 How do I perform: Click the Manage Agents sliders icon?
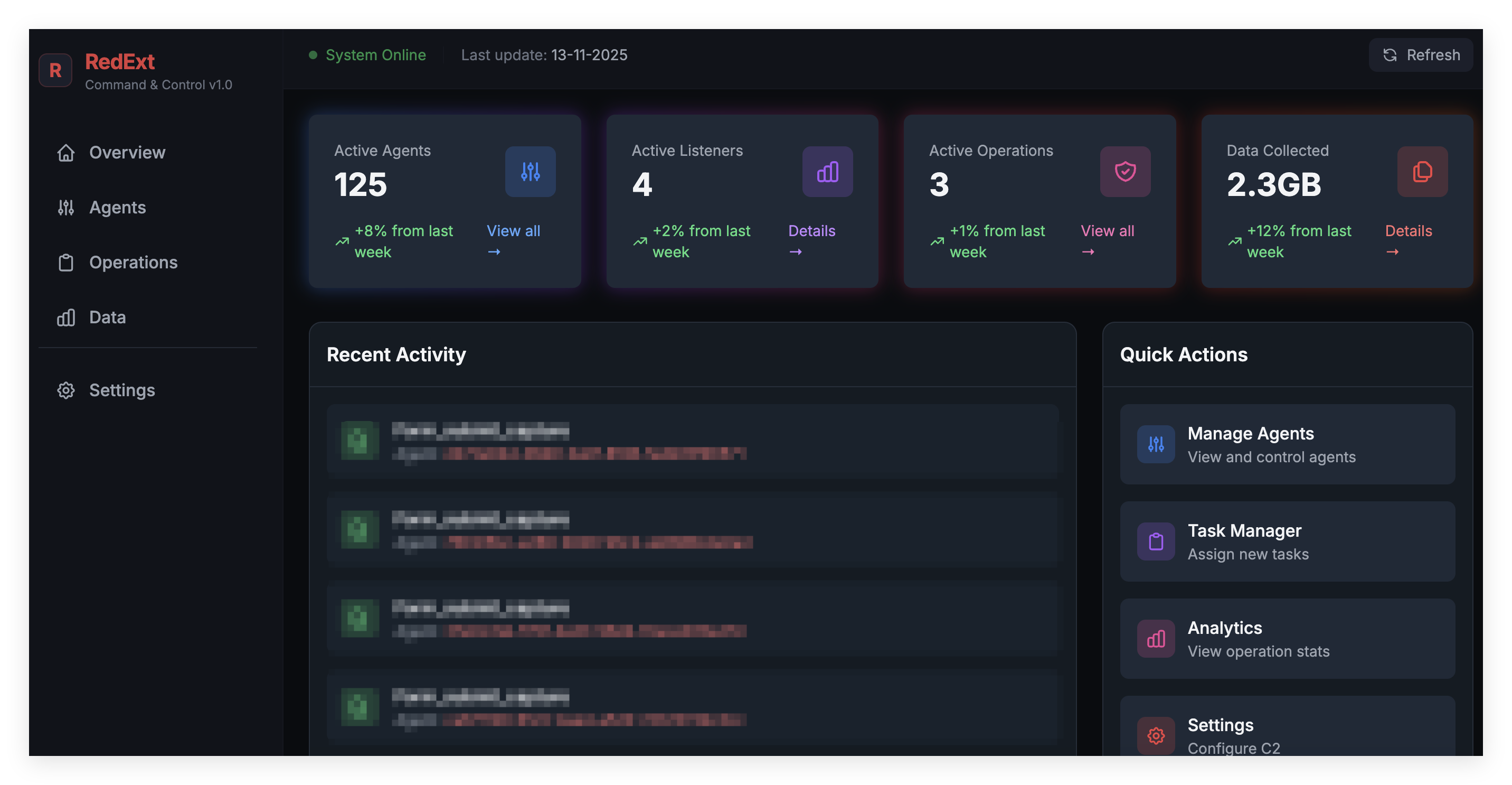pyautogui.click(x=1155, y=444)
